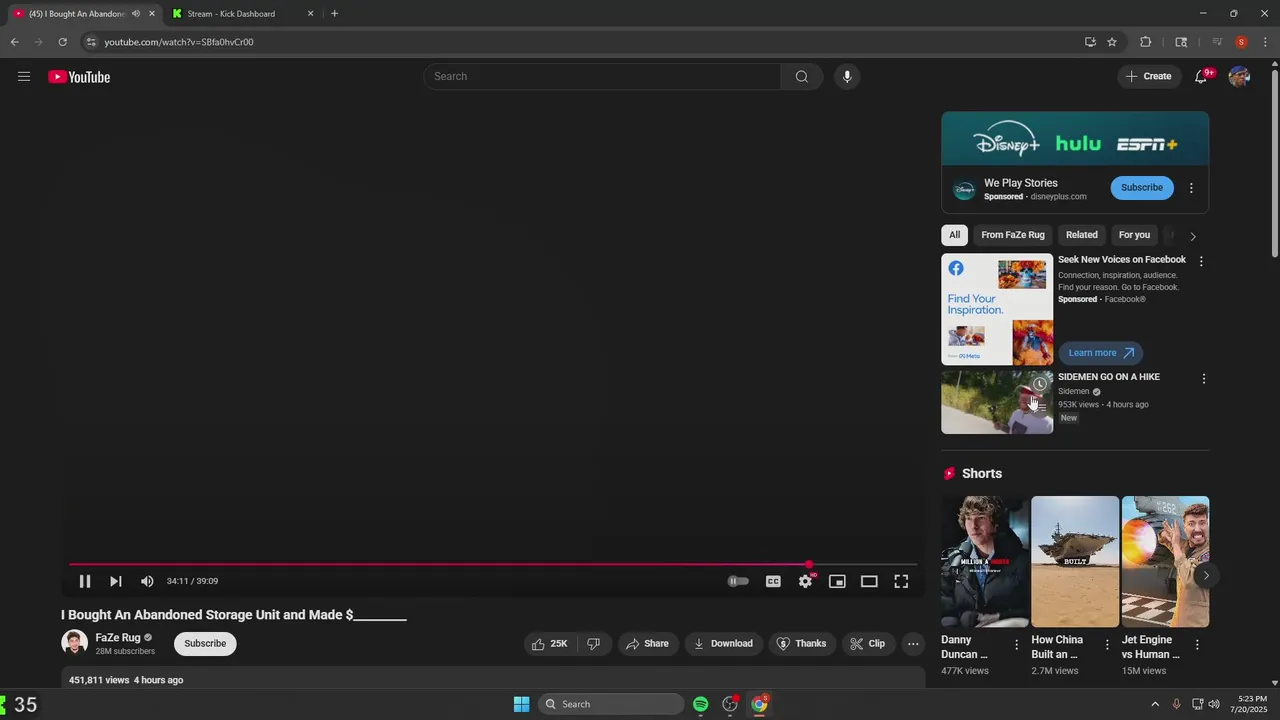Switch to Kick Dashboard browser tab

243,14
